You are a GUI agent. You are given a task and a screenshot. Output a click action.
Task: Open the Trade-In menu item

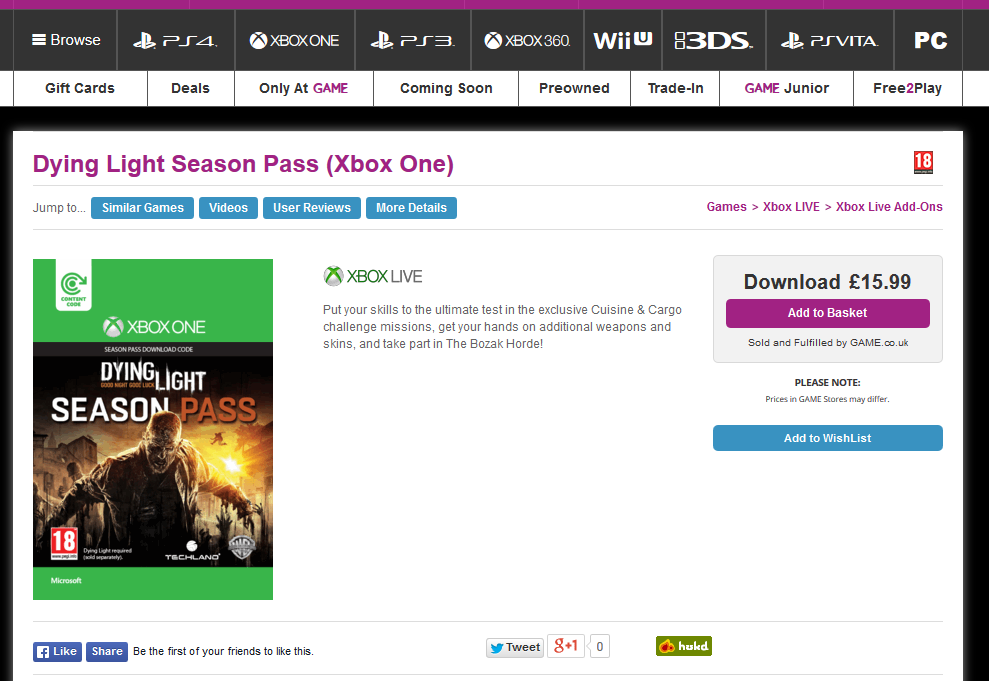coord(675,88)
